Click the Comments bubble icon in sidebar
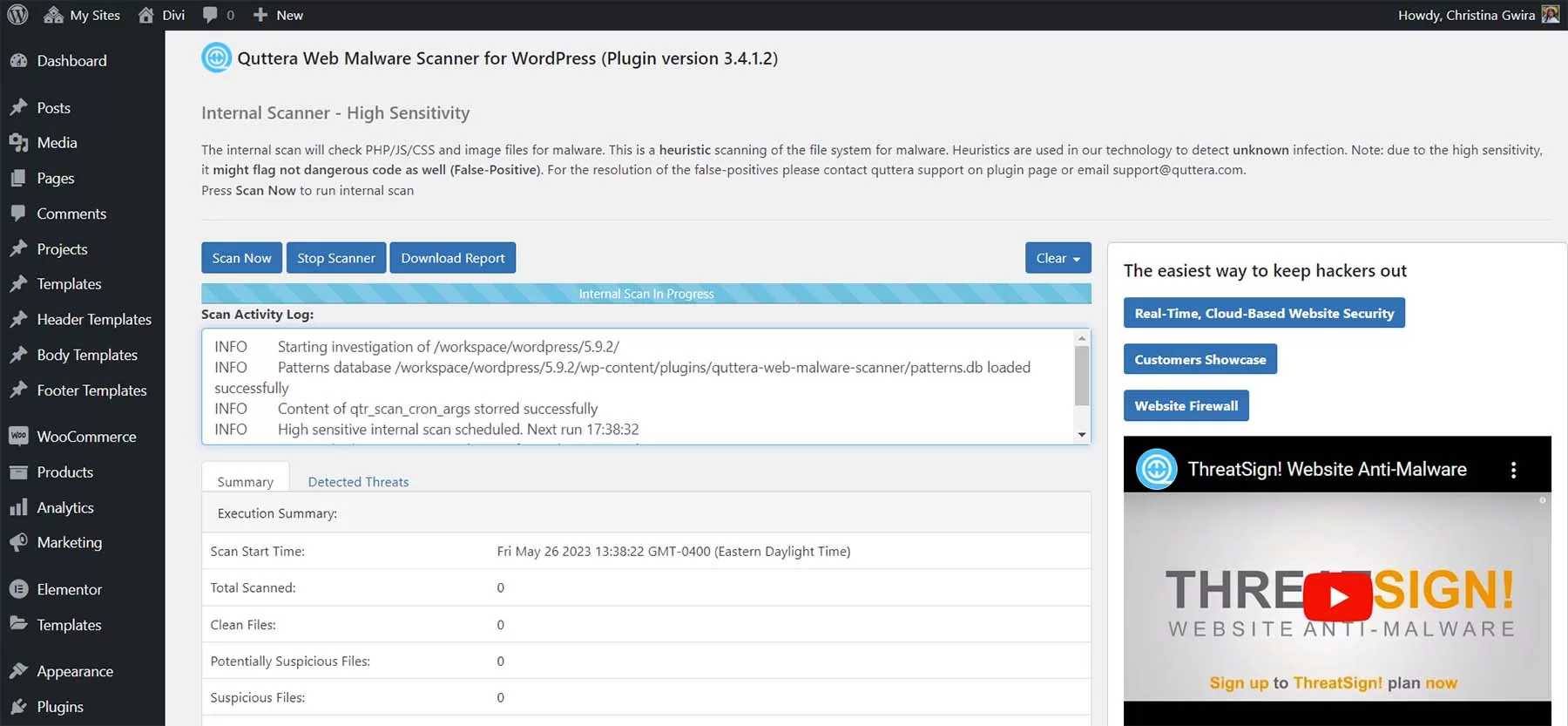 (18, 214)
